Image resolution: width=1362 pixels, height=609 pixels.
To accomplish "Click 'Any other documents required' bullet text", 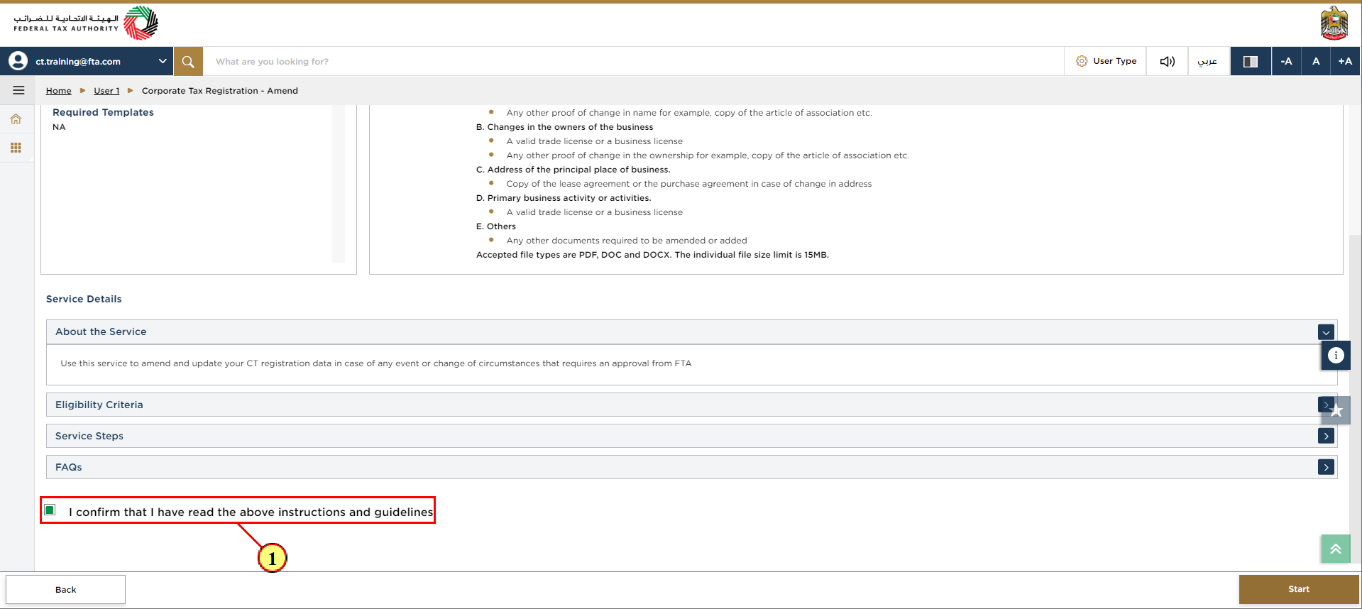I will [x=627, y=241].
